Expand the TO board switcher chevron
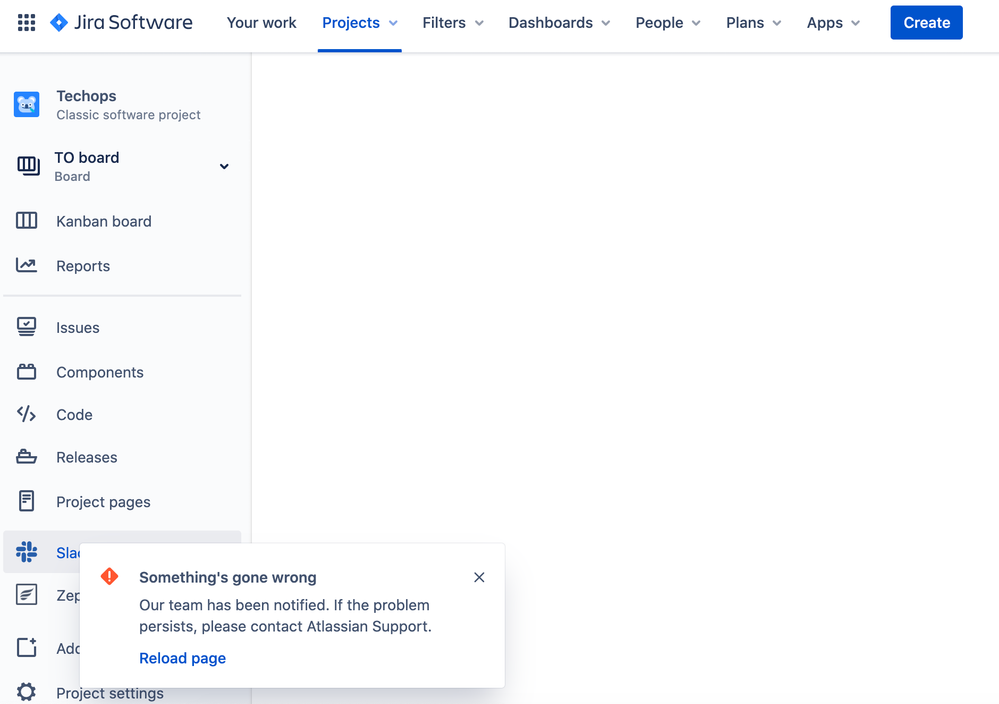The image size is (999, 704). coord(224,166)
